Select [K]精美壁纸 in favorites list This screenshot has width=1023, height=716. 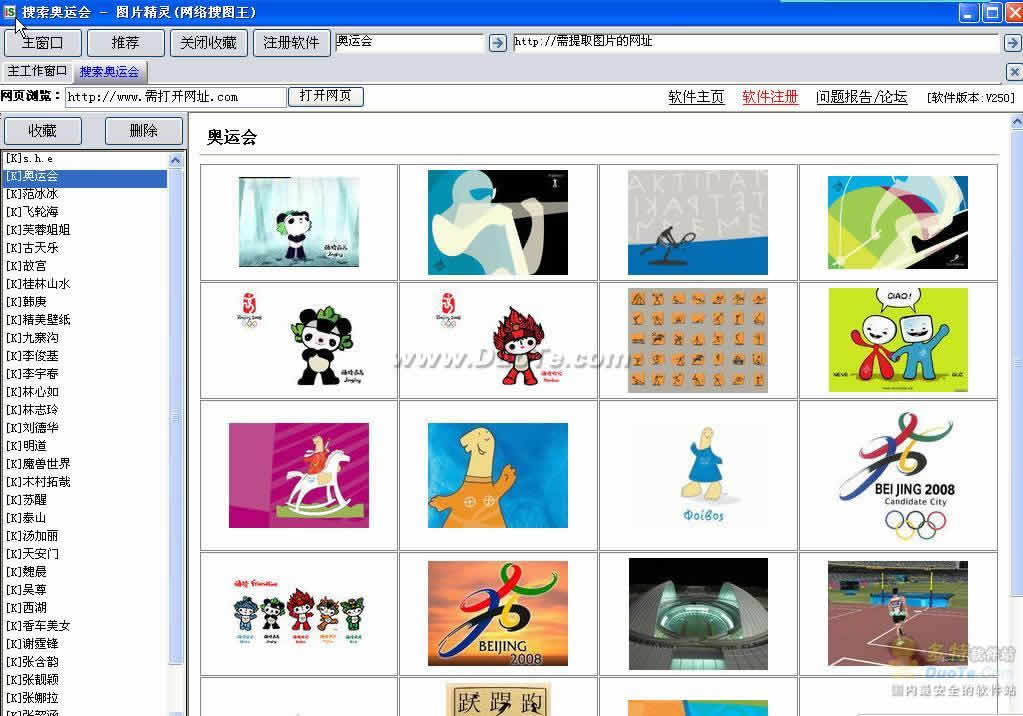click(86, 320)
